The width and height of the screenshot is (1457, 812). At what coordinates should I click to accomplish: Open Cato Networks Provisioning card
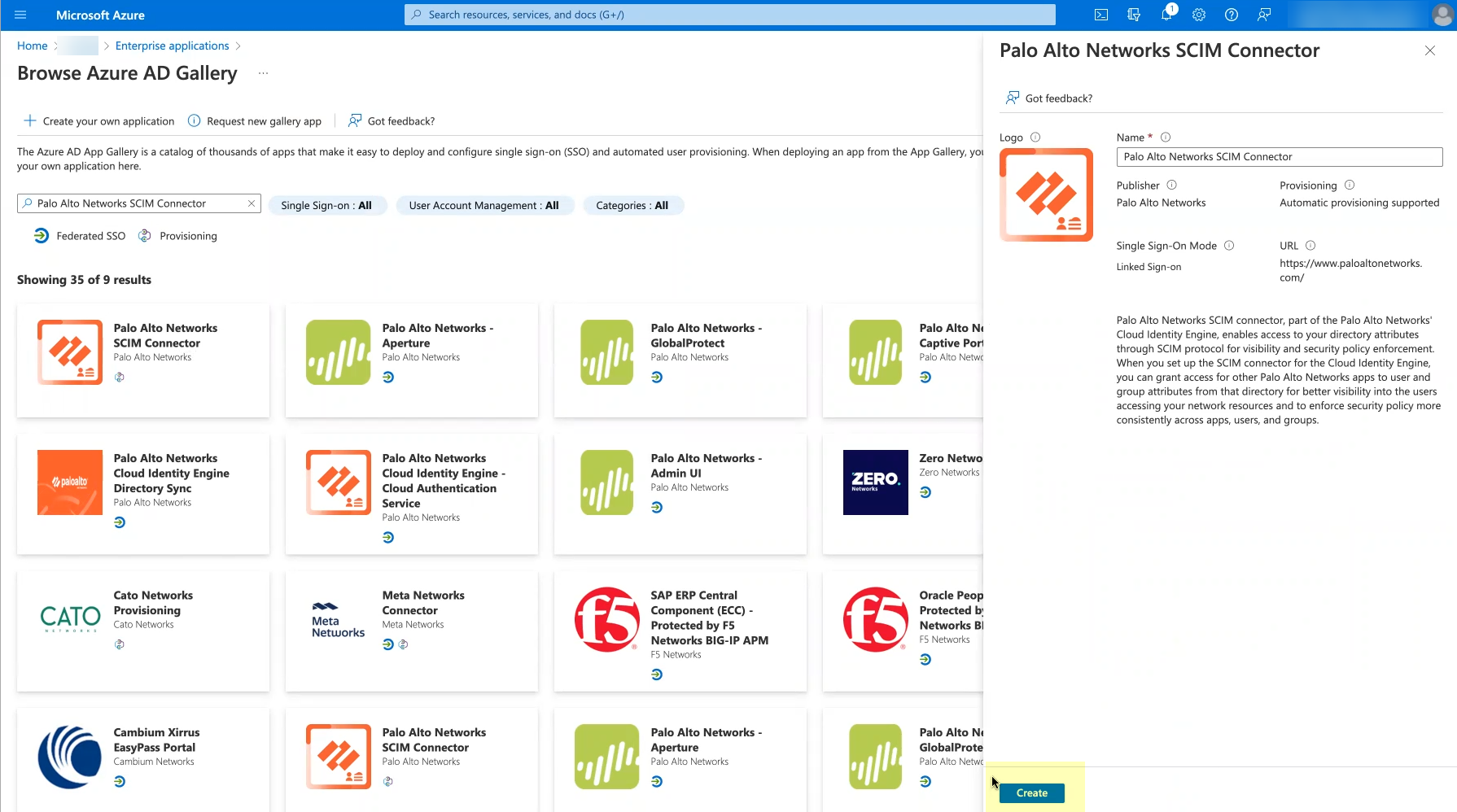pos(143,631)
